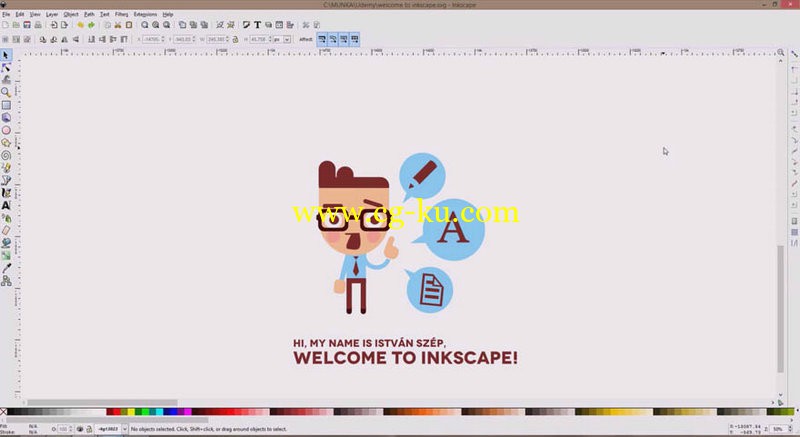
Task: Click the horizontal canvas scrollbar
Action: pyautogui.click(x=102, y=403)
